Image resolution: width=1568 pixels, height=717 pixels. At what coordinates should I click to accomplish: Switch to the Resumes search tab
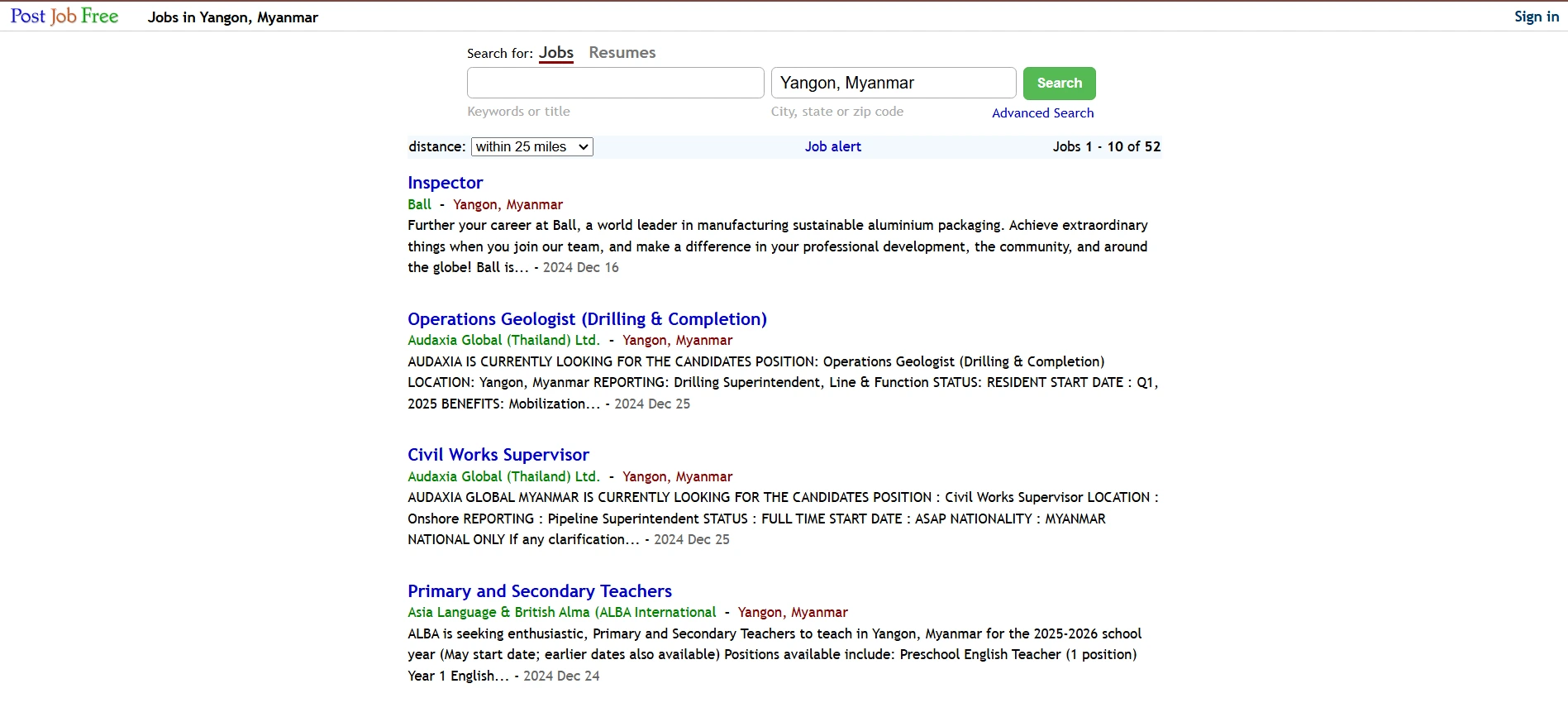(622, 53)
